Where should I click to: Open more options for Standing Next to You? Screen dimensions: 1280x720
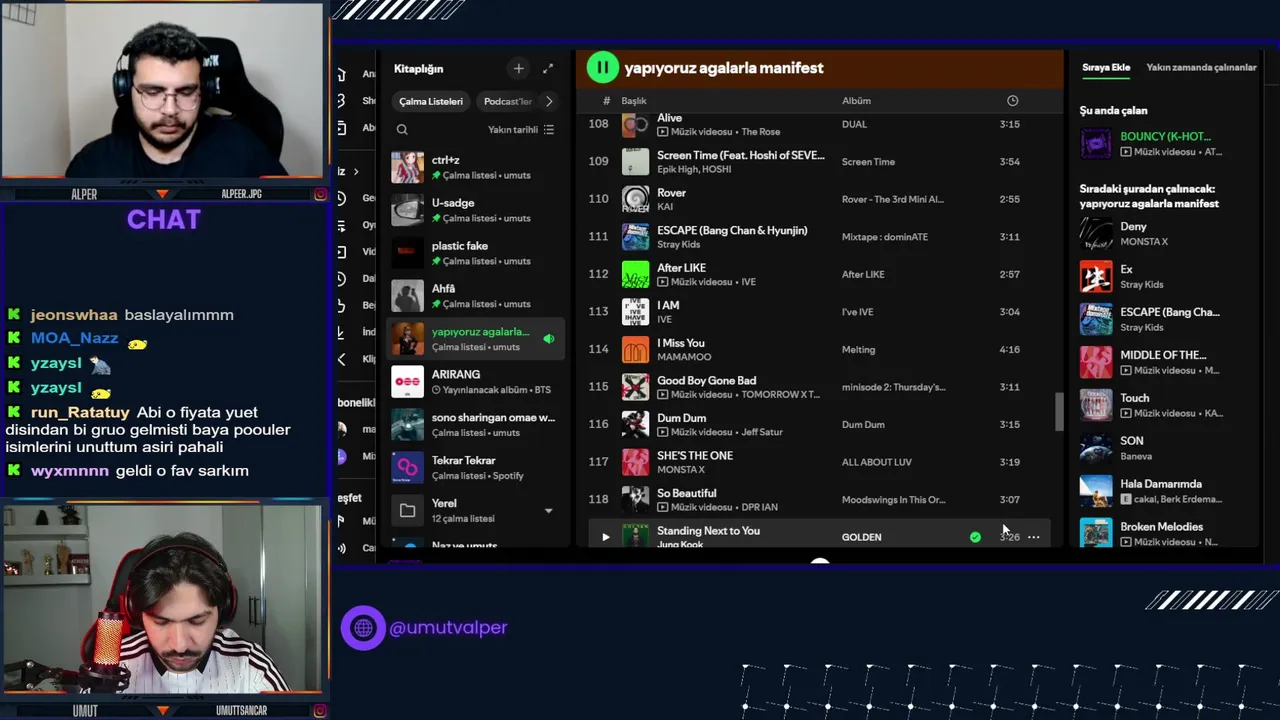click(x=1033, y=537)
